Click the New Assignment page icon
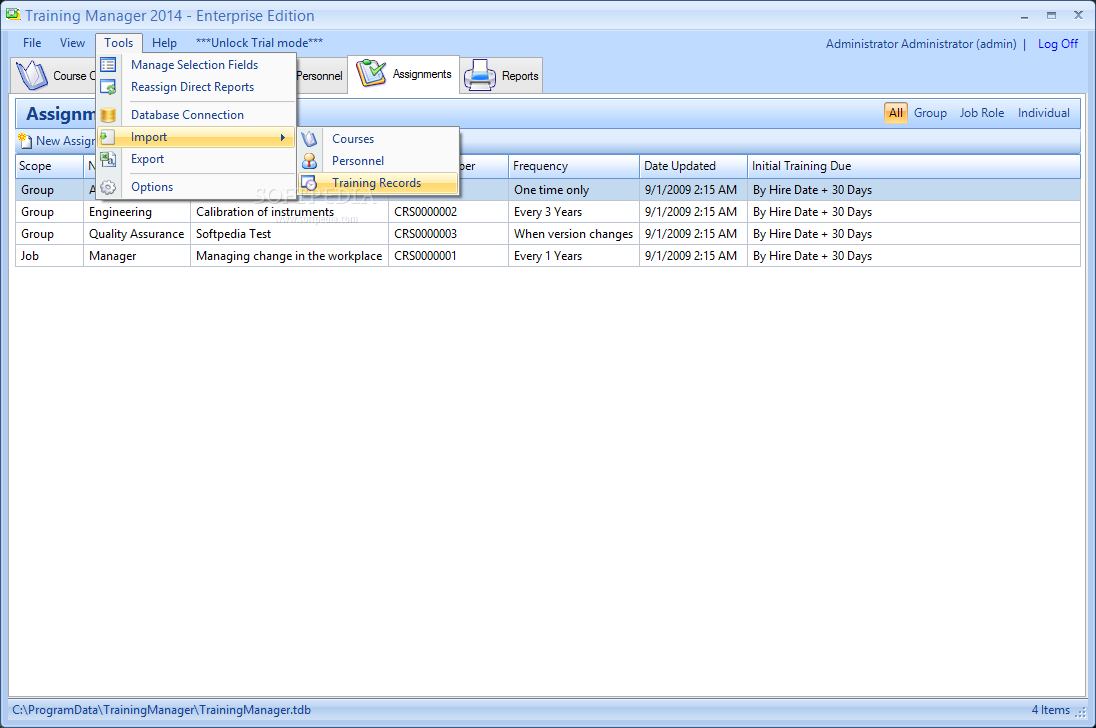The image size is (1096, 728). click(x=25, y=141)
